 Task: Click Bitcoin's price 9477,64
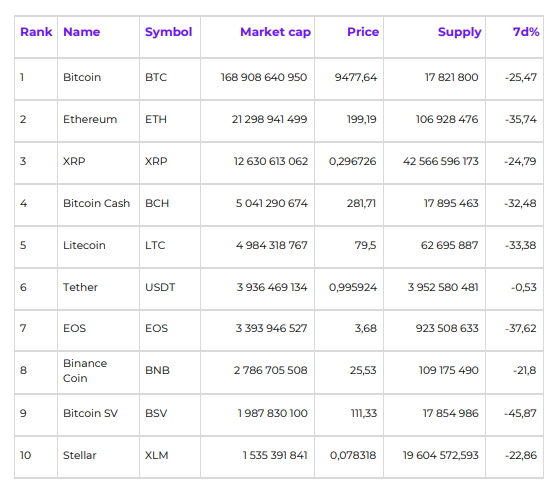(356, 77)
